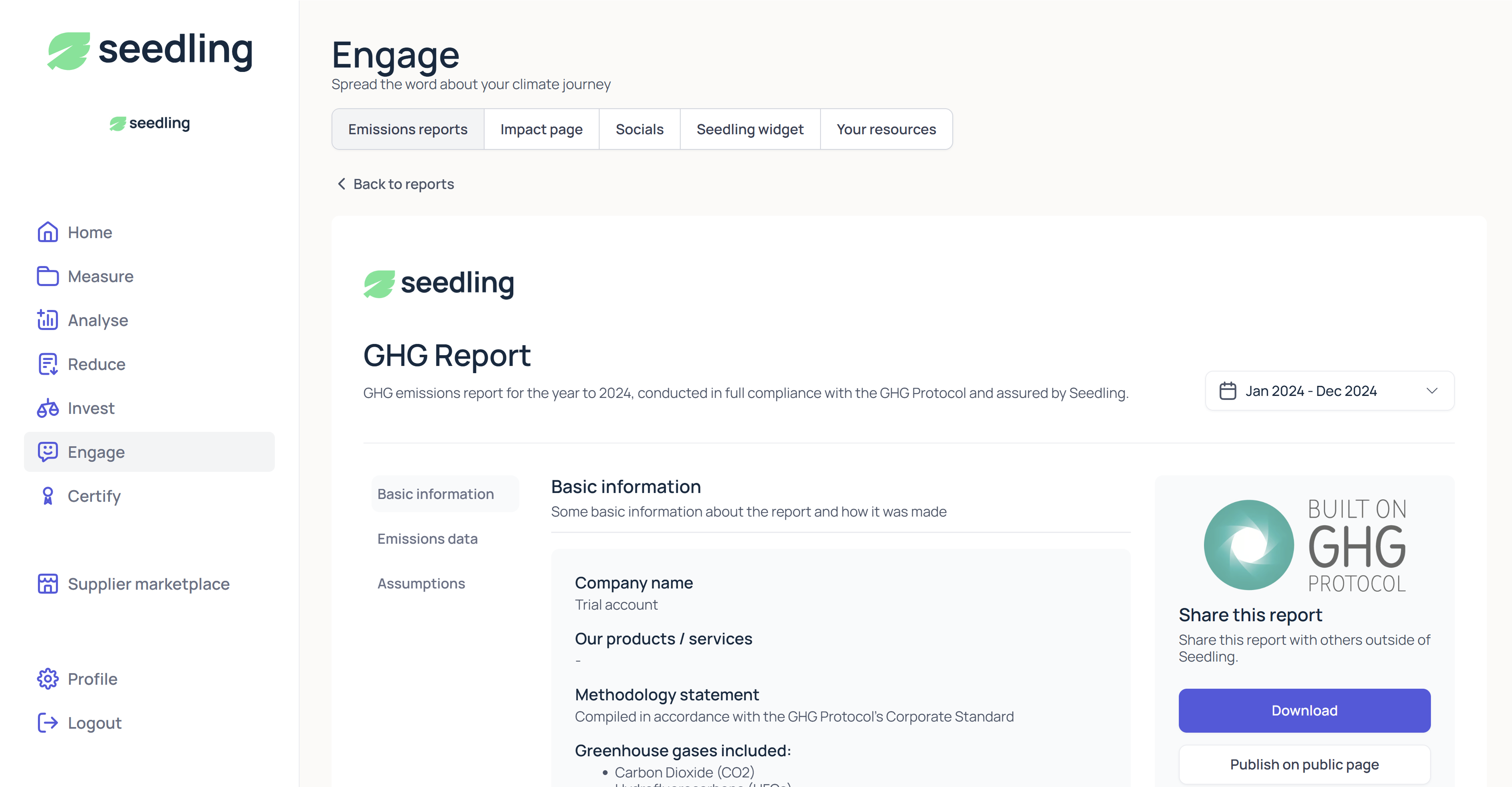The height and width of the screenshot is (787, 1512).
Task: Jump to Emissions data section
Action: pos(427,539)
